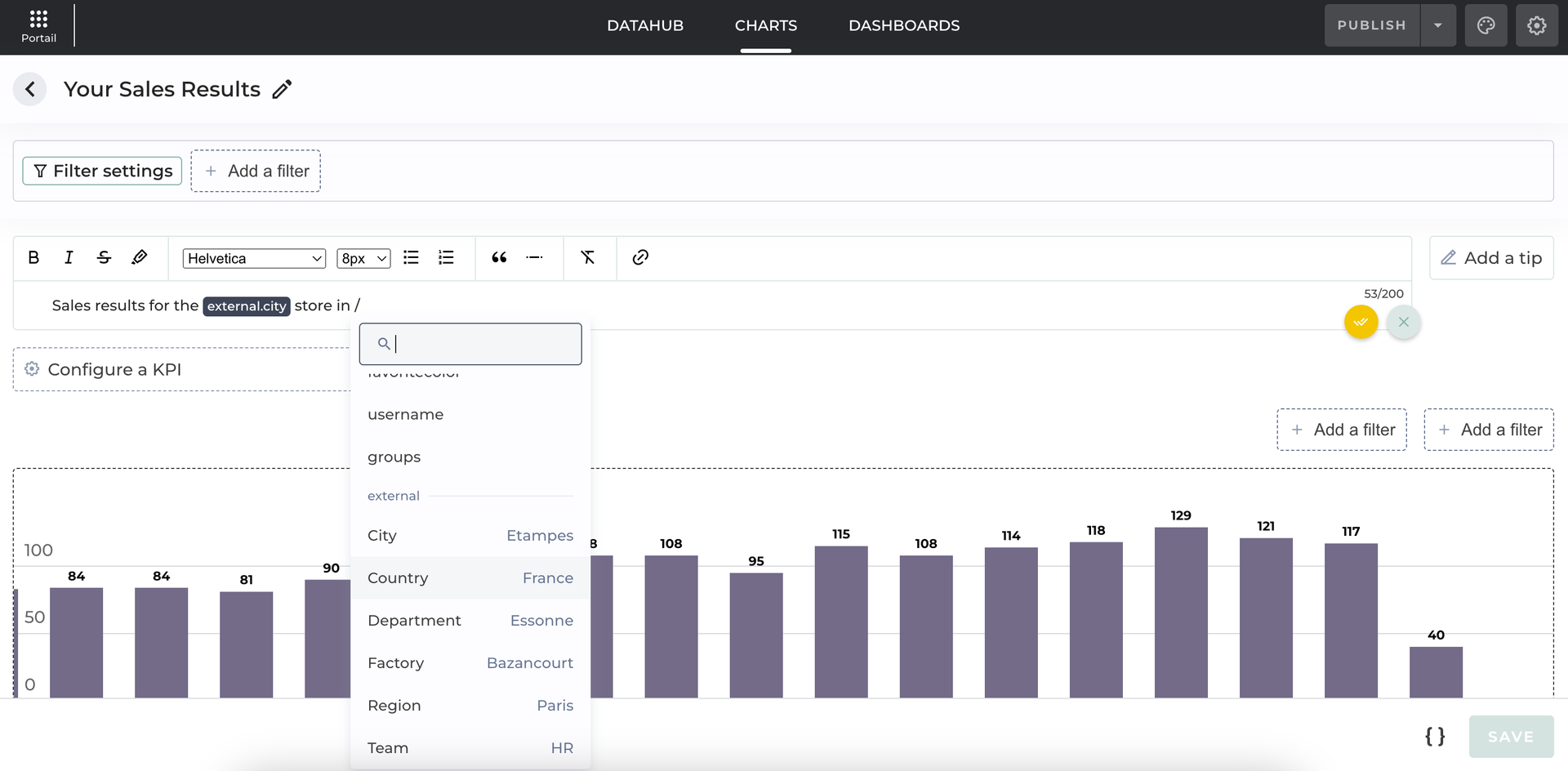This screenshot has width=1568, height=771.
Task: Insert a numbered list
Action: [x=446, y=258]
